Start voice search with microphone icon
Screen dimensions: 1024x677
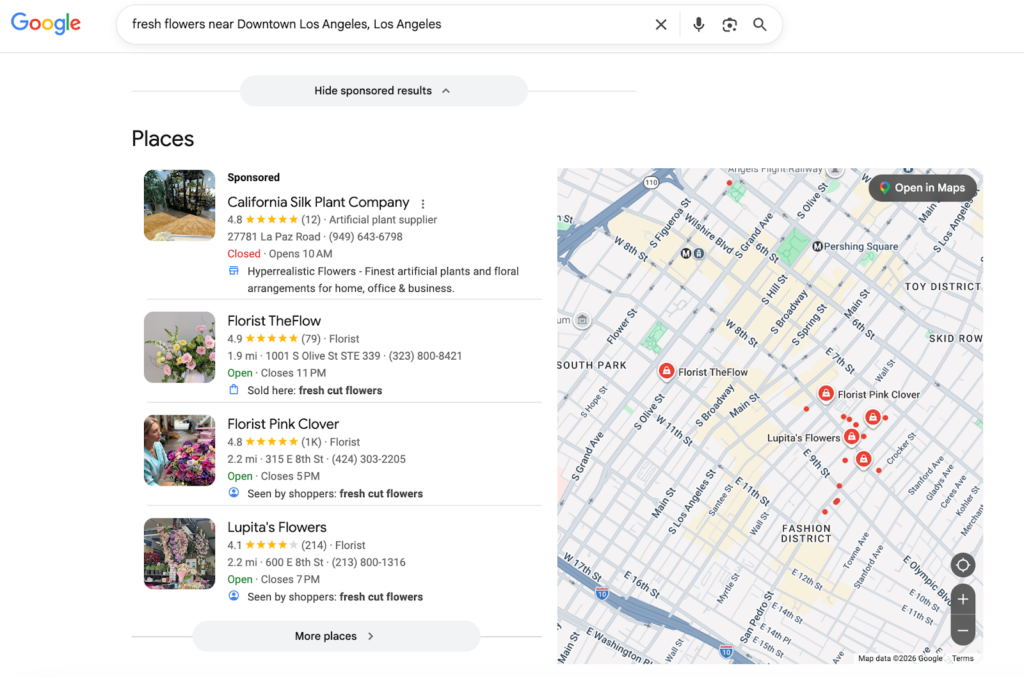[698, 25]
